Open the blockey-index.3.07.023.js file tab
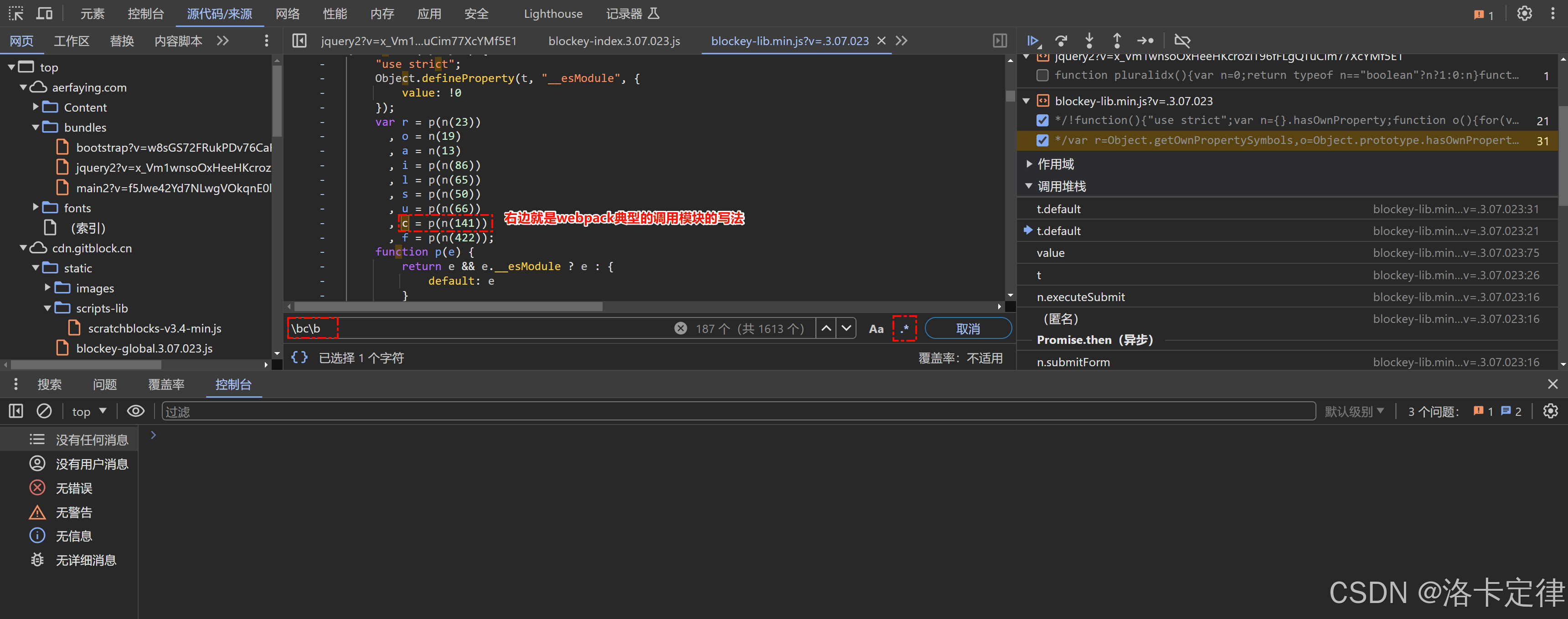 coord(614,41)
